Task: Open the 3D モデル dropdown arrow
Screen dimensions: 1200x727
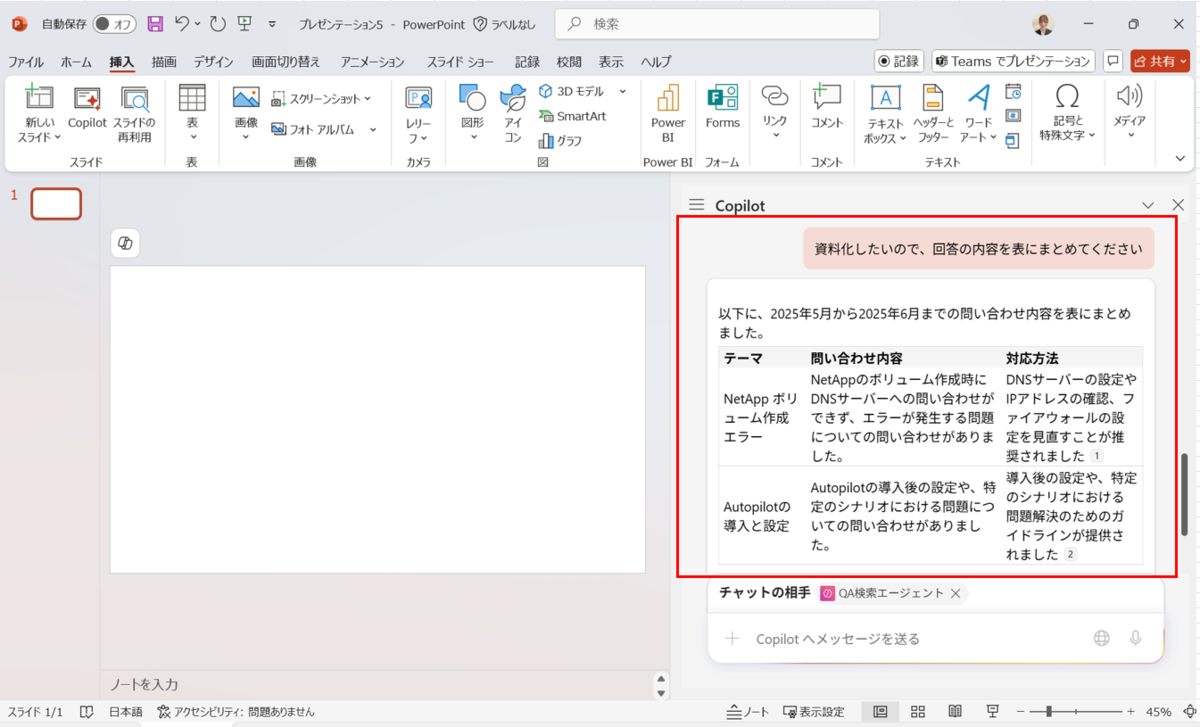Action: click(622, 91)
